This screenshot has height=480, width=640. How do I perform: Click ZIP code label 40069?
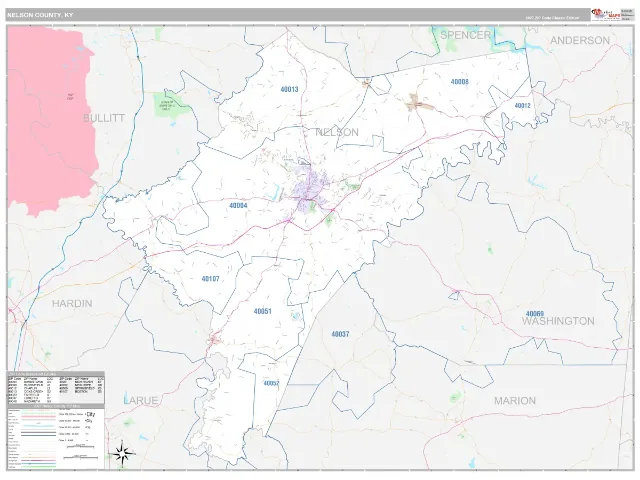(535, 313)
